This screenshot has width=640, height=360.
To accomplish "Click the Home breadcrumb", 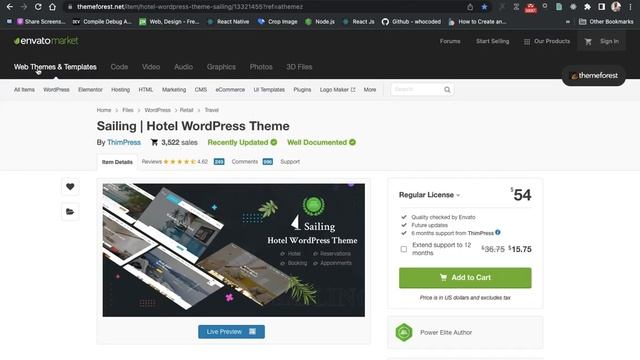I will (104, 110).
